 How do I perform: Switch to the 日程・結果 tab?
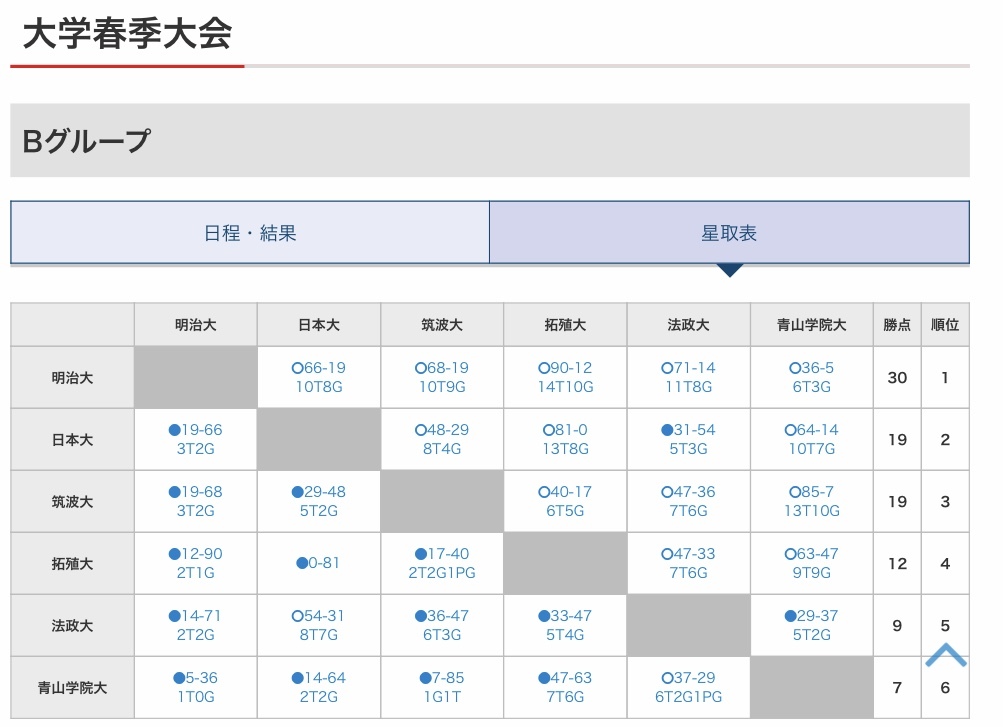coord(250,233)
